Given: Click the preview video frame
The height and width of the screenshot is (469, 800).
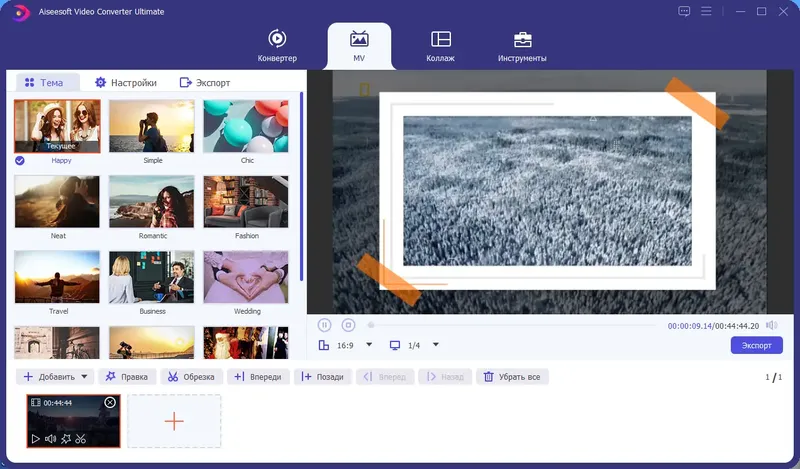Looking at the screenshot, I should pos(549,191).
